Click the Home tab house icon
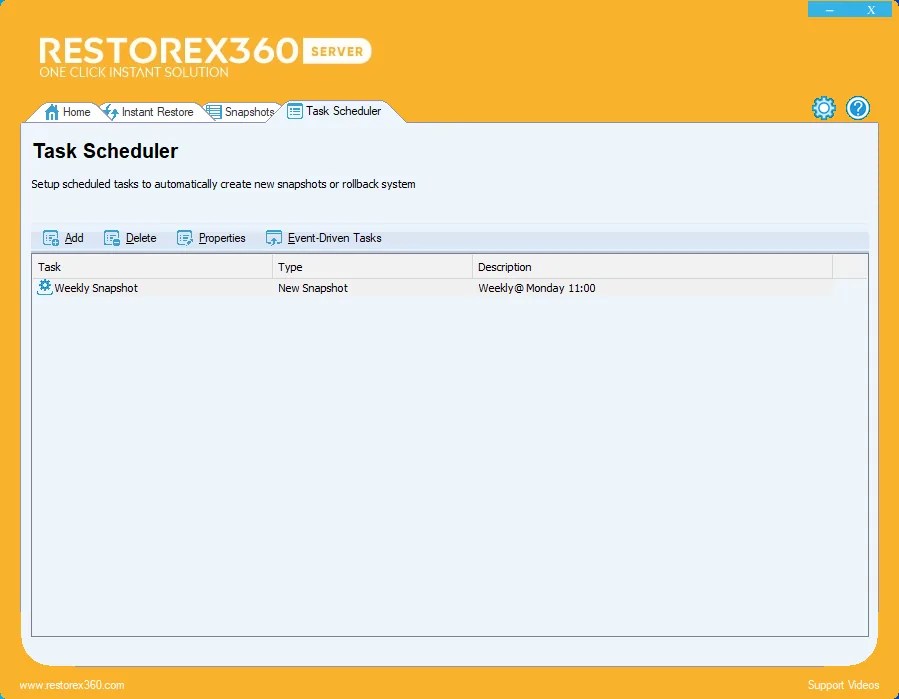Screen dimensions: 899x699 [x=52, y=112]
